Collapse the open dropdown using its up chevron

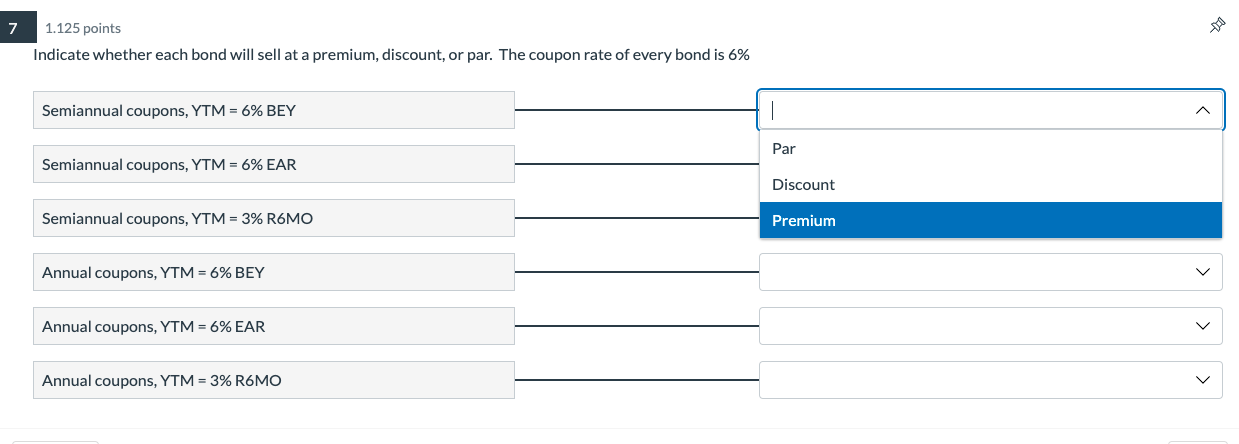[x=1201, y=110]
